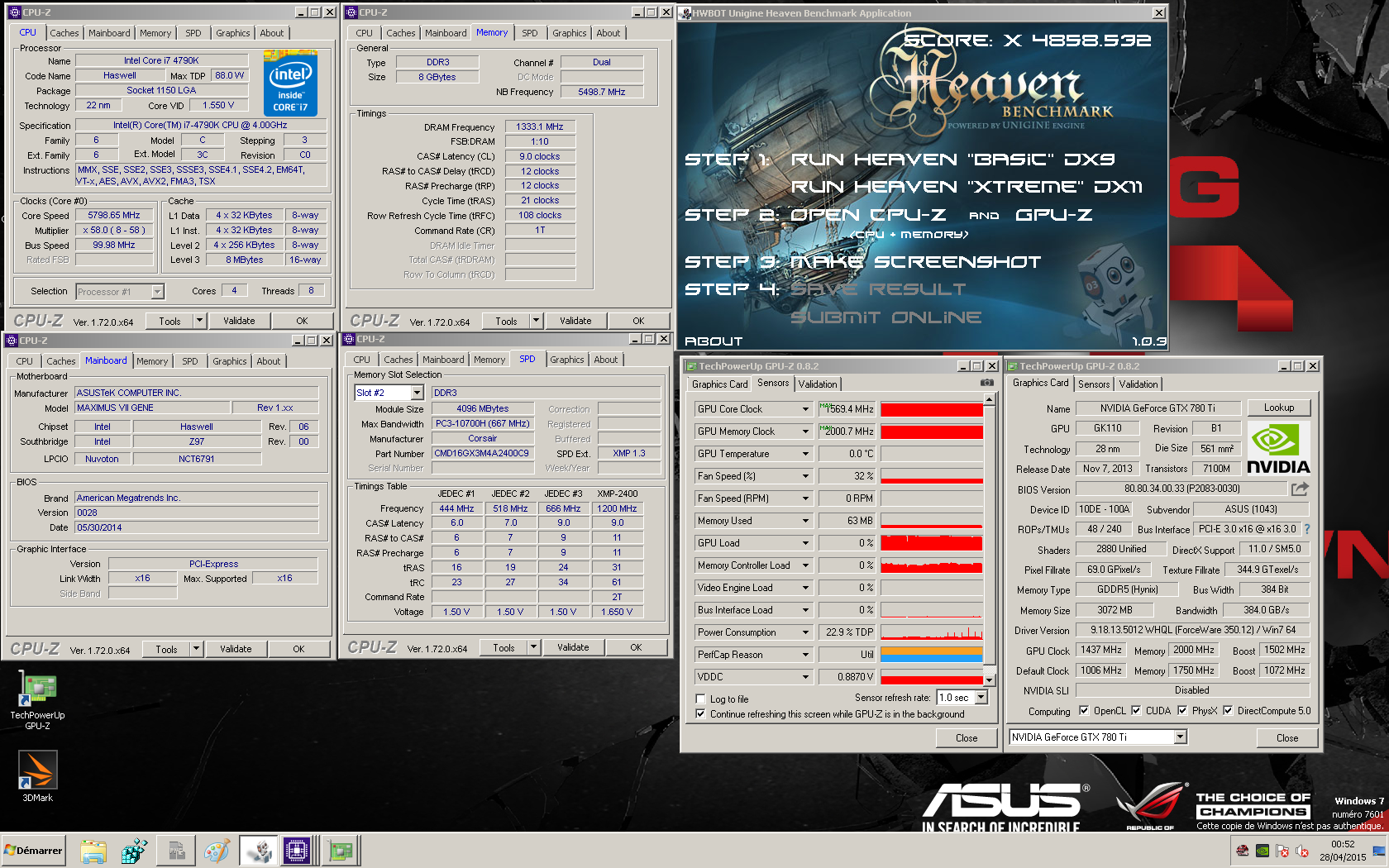Screen dimensions: 1389x868
Task: Click OK in CPU-Z SPD window
Action: pyautogui.click(x=636, y=647)
